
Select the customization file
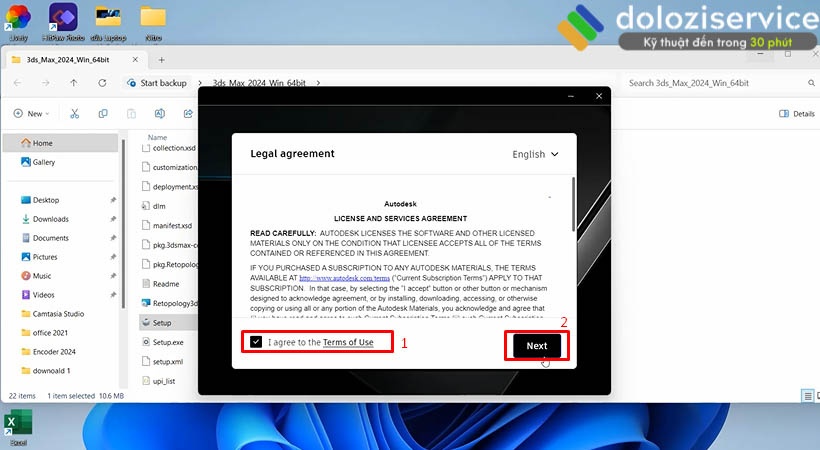(169, 167)
